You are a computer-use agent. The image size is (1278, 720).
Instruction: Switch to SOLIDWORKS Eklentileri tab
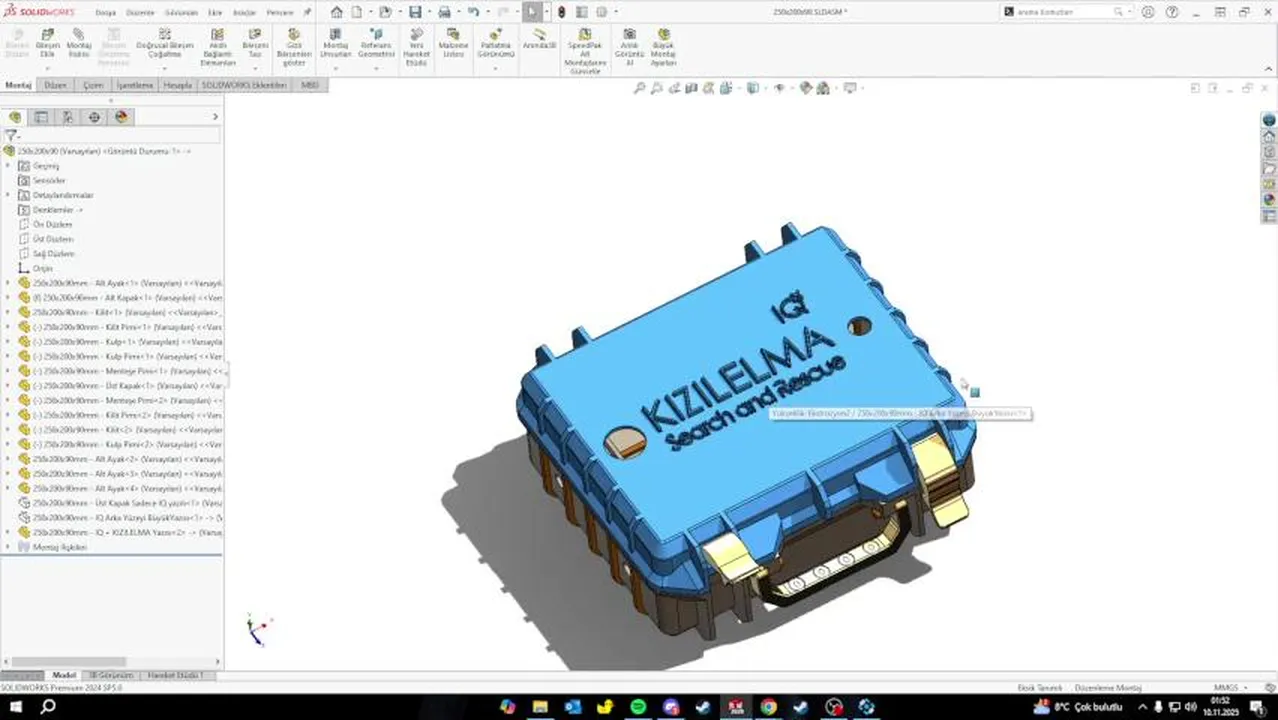pos(245,86)
